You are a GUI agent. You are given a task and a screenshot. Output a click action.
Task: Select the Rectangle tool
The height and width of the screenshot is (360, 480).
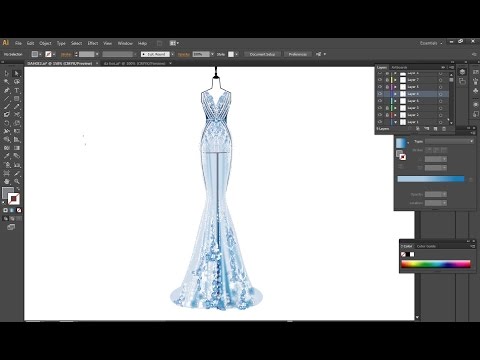click(17, 99)
